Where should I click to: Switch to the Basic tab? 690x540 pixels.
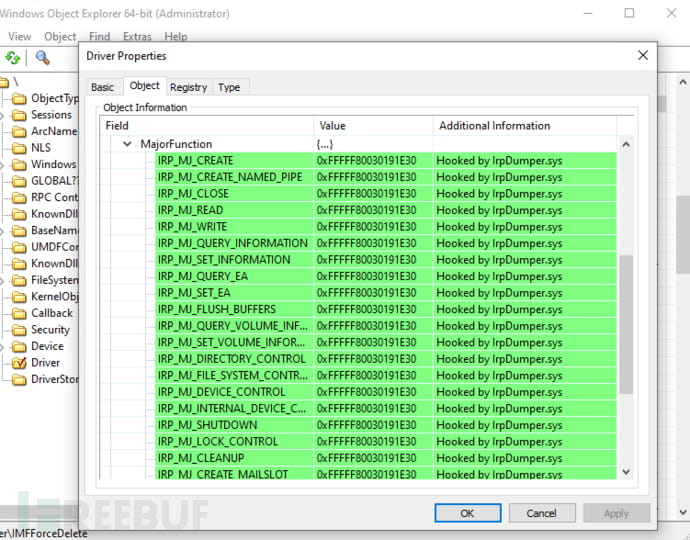coord(102,87)
